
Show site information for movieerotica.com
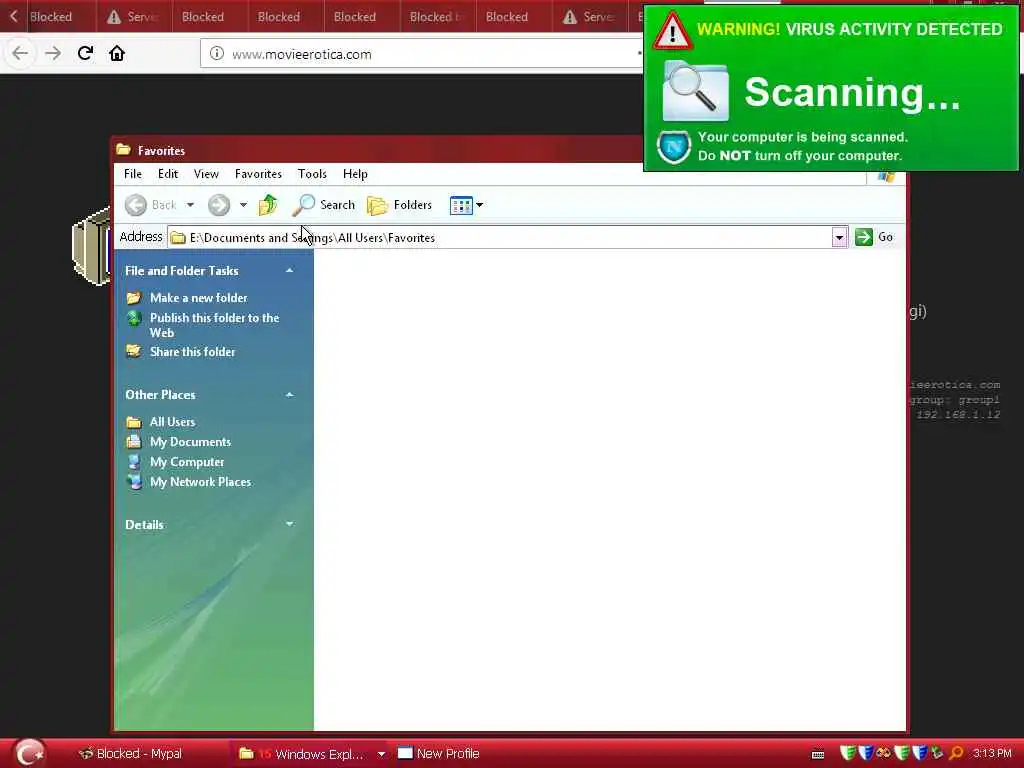point(217,54)
